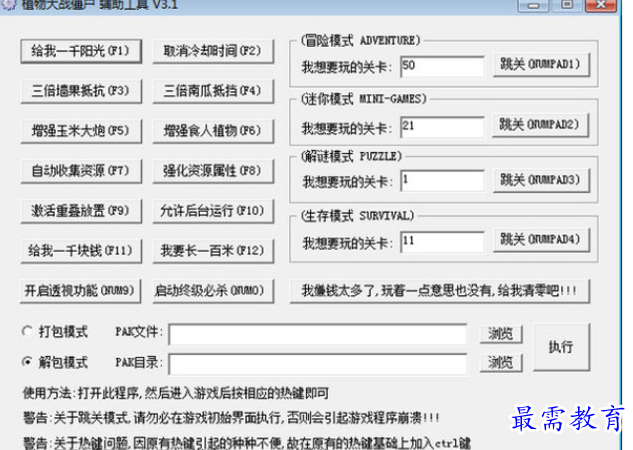The height and width of the screenshot is (450, 633).
Task: Turn on 自动收集资源 (F7)
Action: 81,171
